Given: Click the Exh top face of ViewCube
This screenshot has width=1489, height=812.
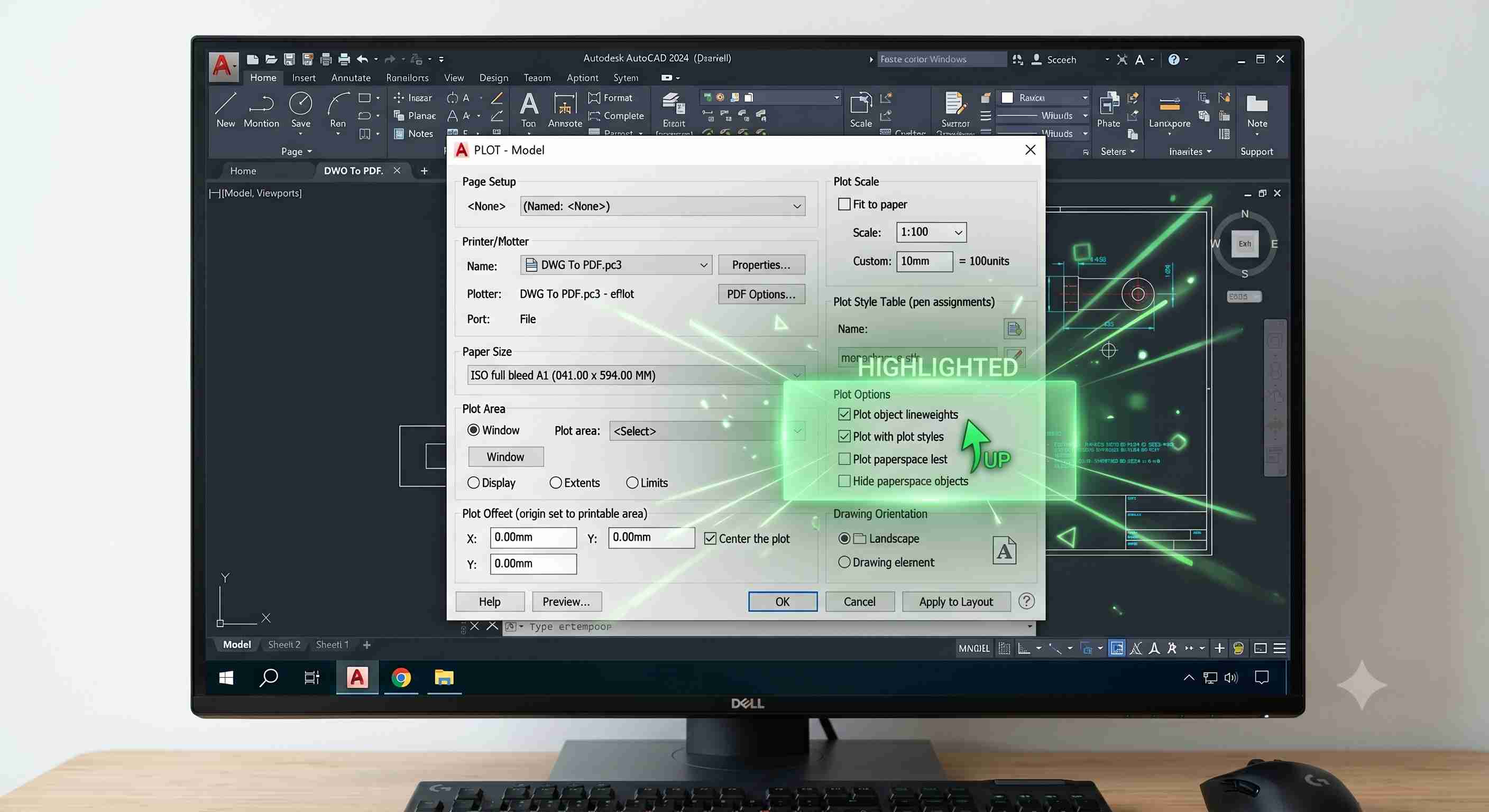Looking at the screenshot, I should (1245, 243).
